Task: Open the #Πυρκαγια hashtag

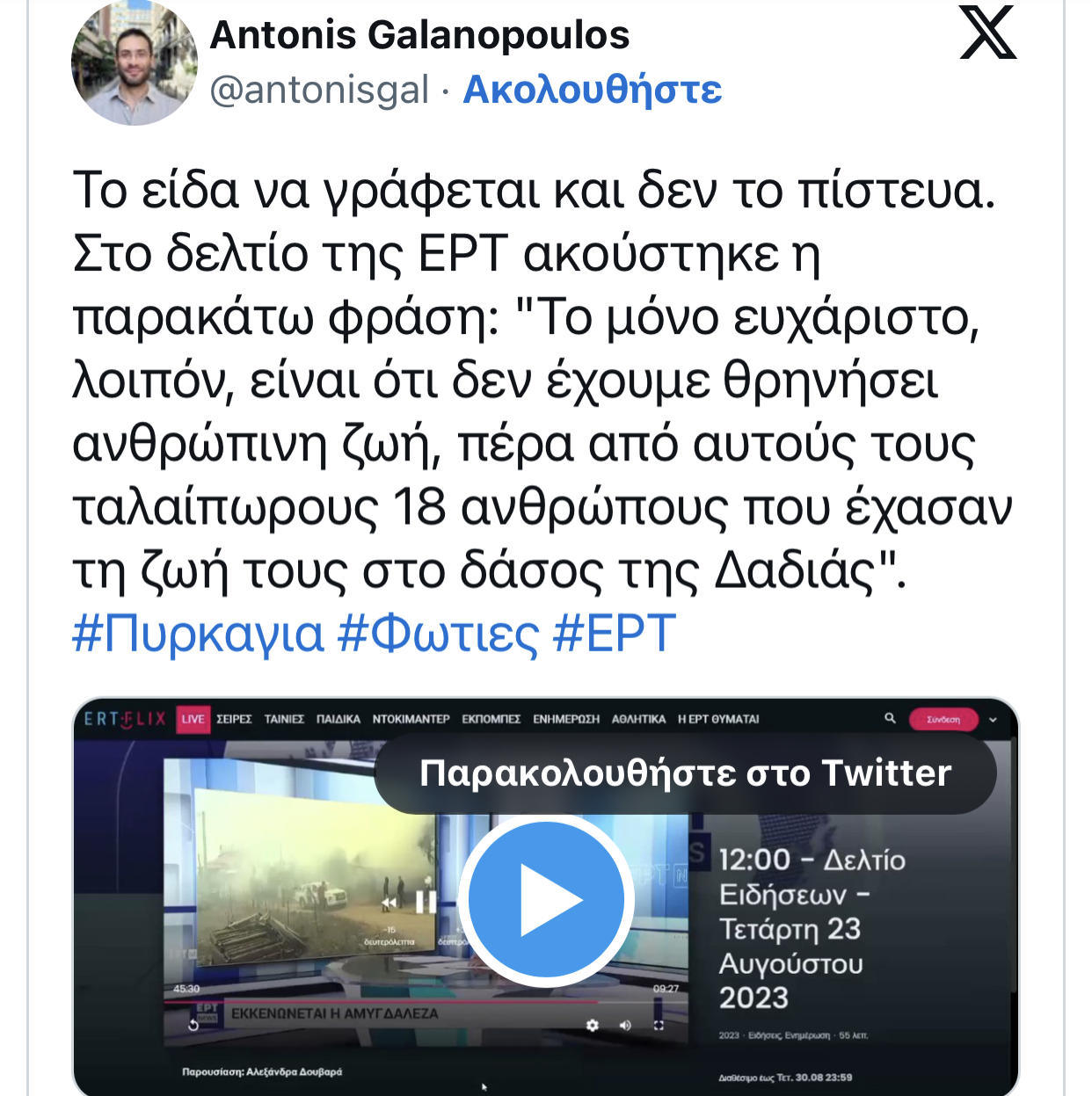Action: pyautogui.click(x=198, y=634)
